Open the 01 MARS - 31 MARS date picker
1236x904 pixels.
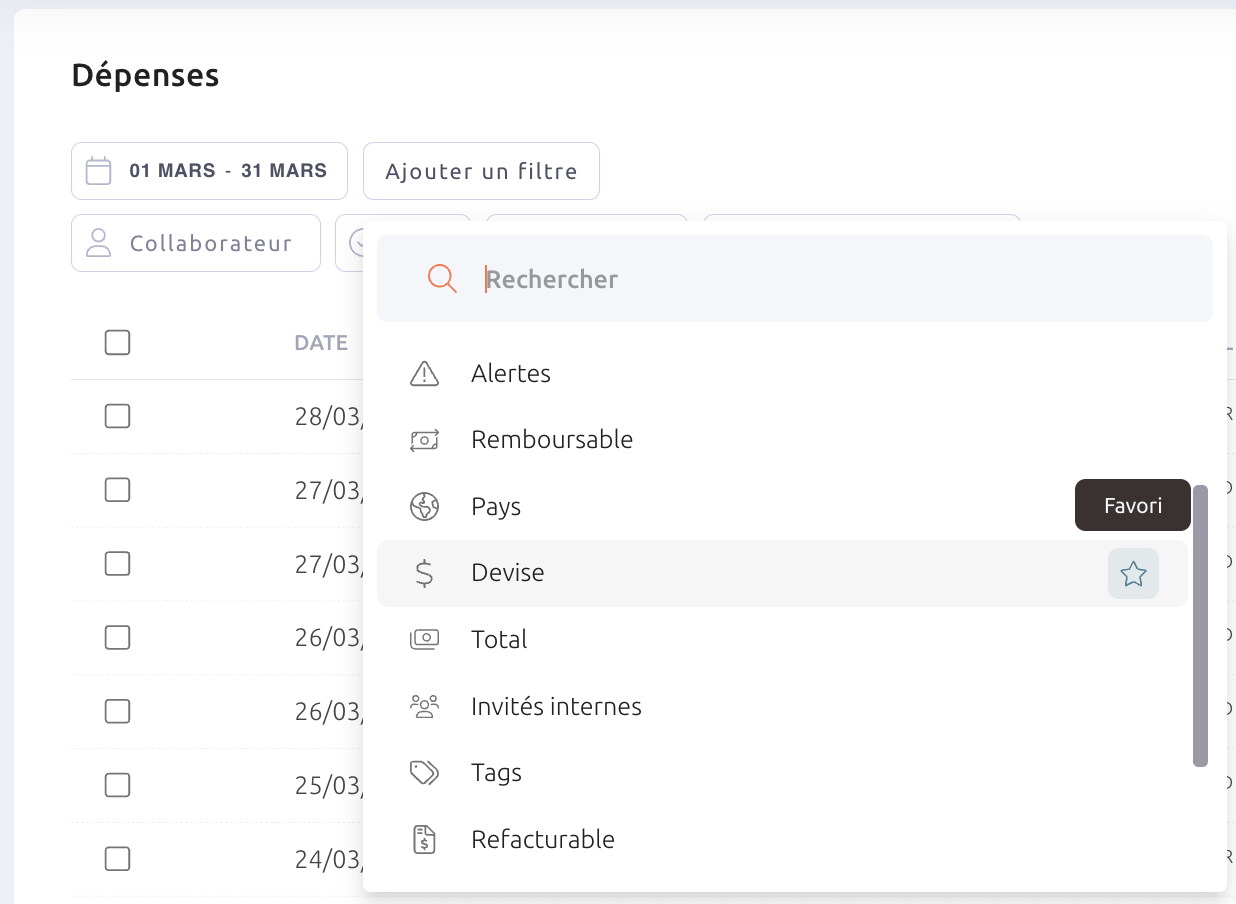click(x=209, y=171)
